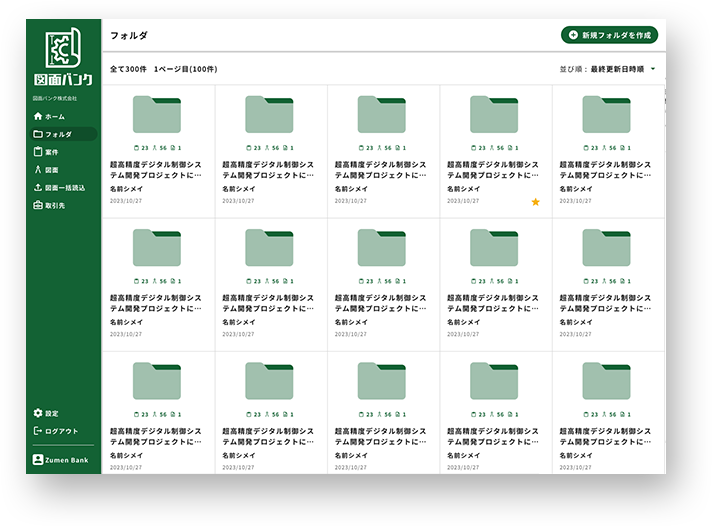
Task: Click the Zumen Bank user account icon
Action: pyautogui.click(x=38, y=459)
